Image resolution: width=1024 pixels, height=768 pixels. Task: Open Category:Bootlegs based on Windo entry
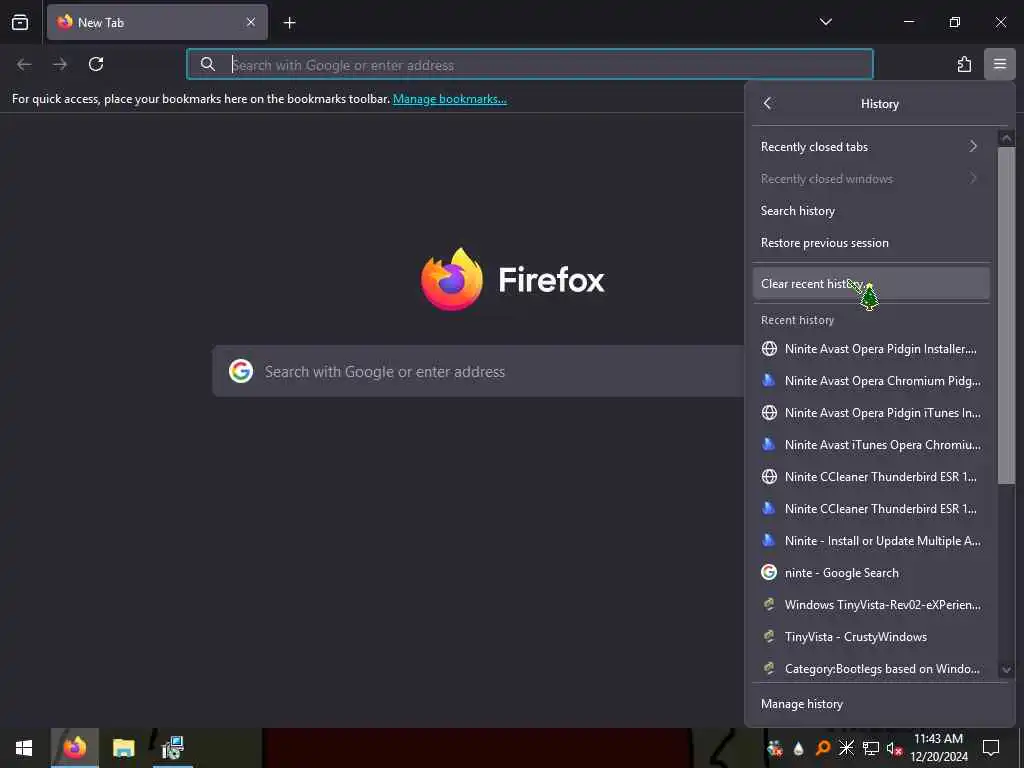(x=871, y=669)
